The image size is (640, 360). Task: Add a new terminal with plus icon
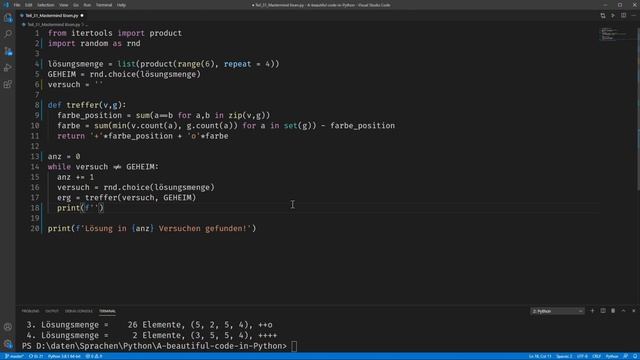593,311
